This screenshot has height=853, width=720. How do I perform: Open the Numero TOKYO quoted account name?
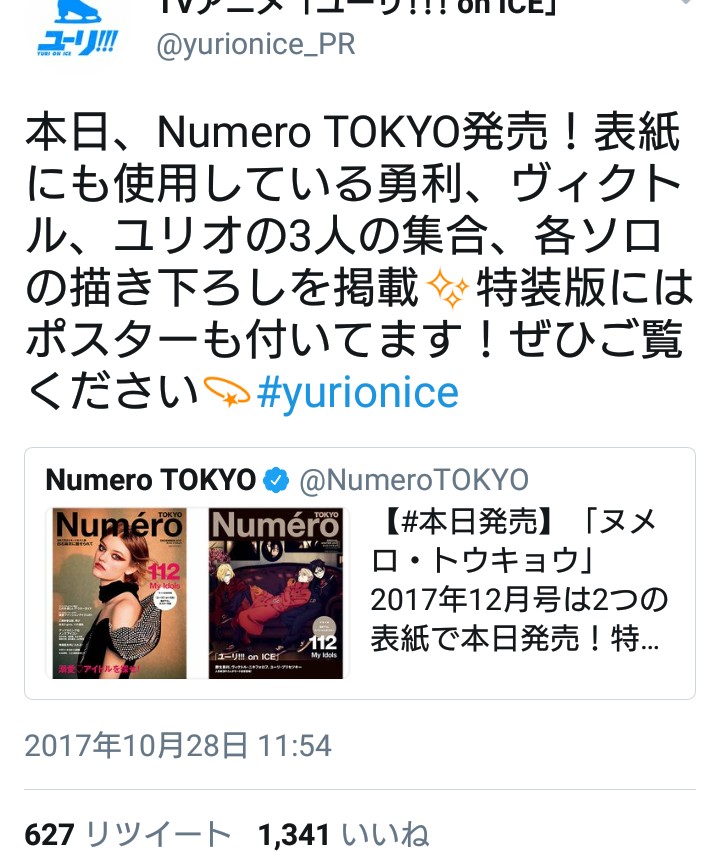(151, 480)
